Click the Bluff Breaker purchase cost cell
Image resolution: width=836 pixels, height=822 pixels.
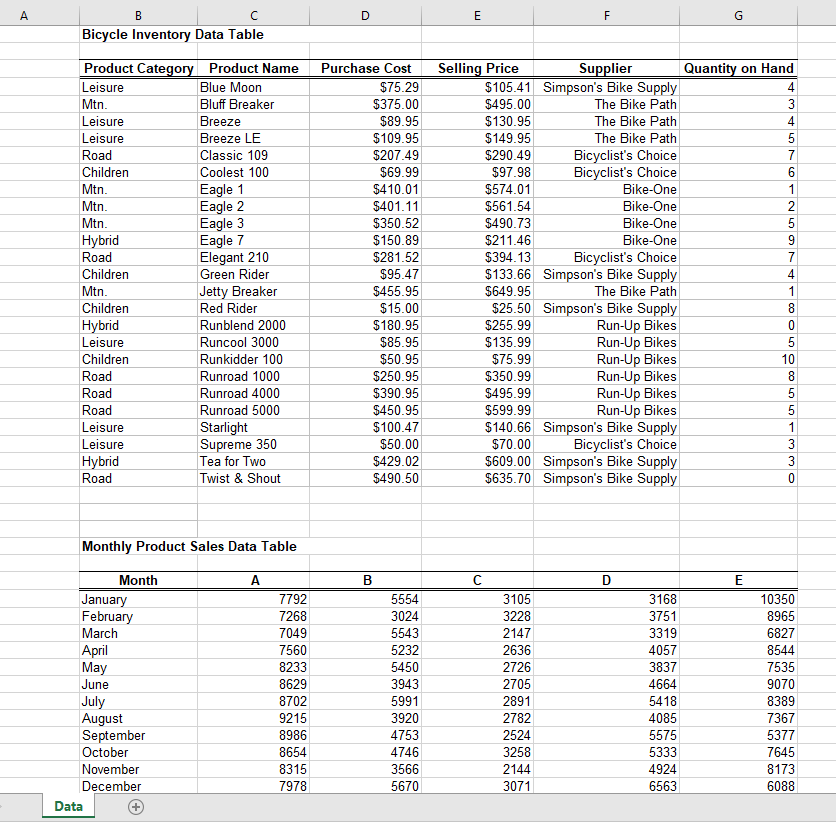[x=365, y=104]
